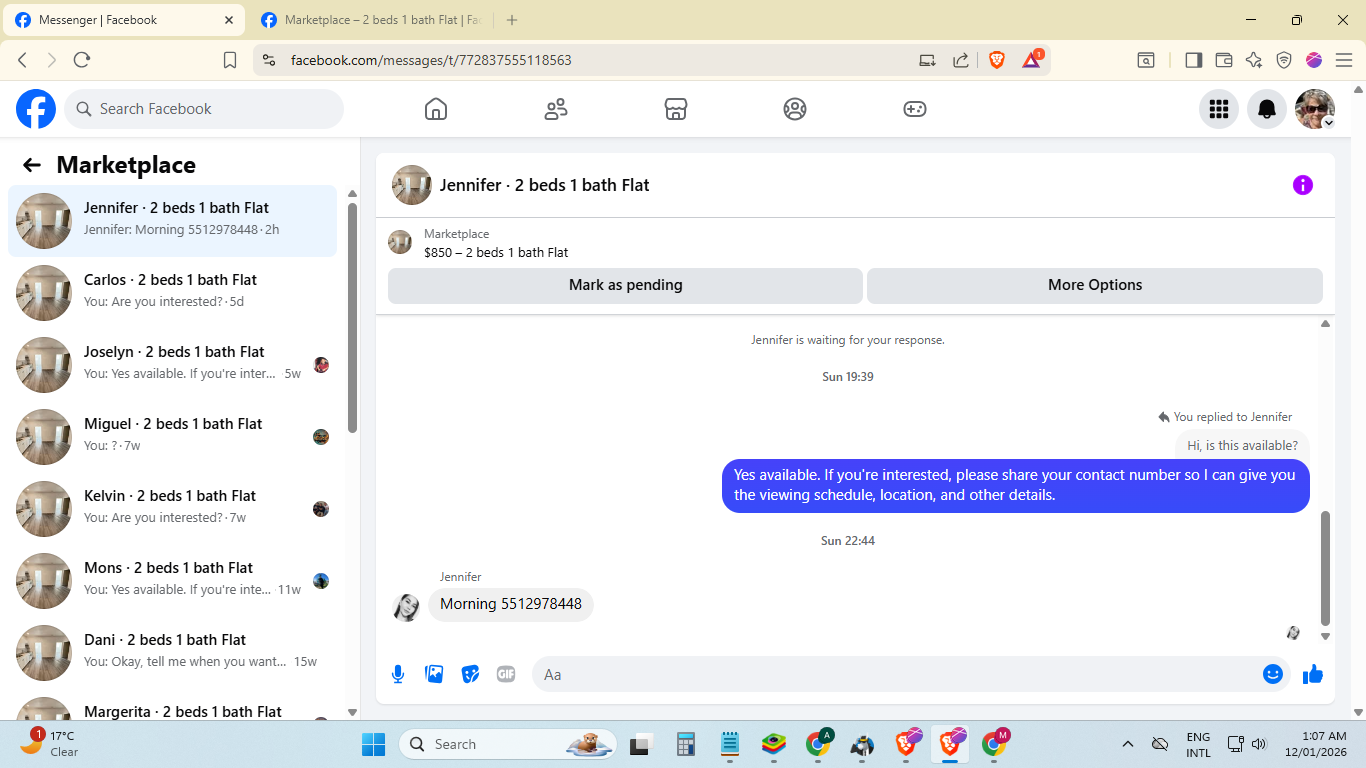Open the Kelvin conversation

pyautogui.click(x=173, y=509)
